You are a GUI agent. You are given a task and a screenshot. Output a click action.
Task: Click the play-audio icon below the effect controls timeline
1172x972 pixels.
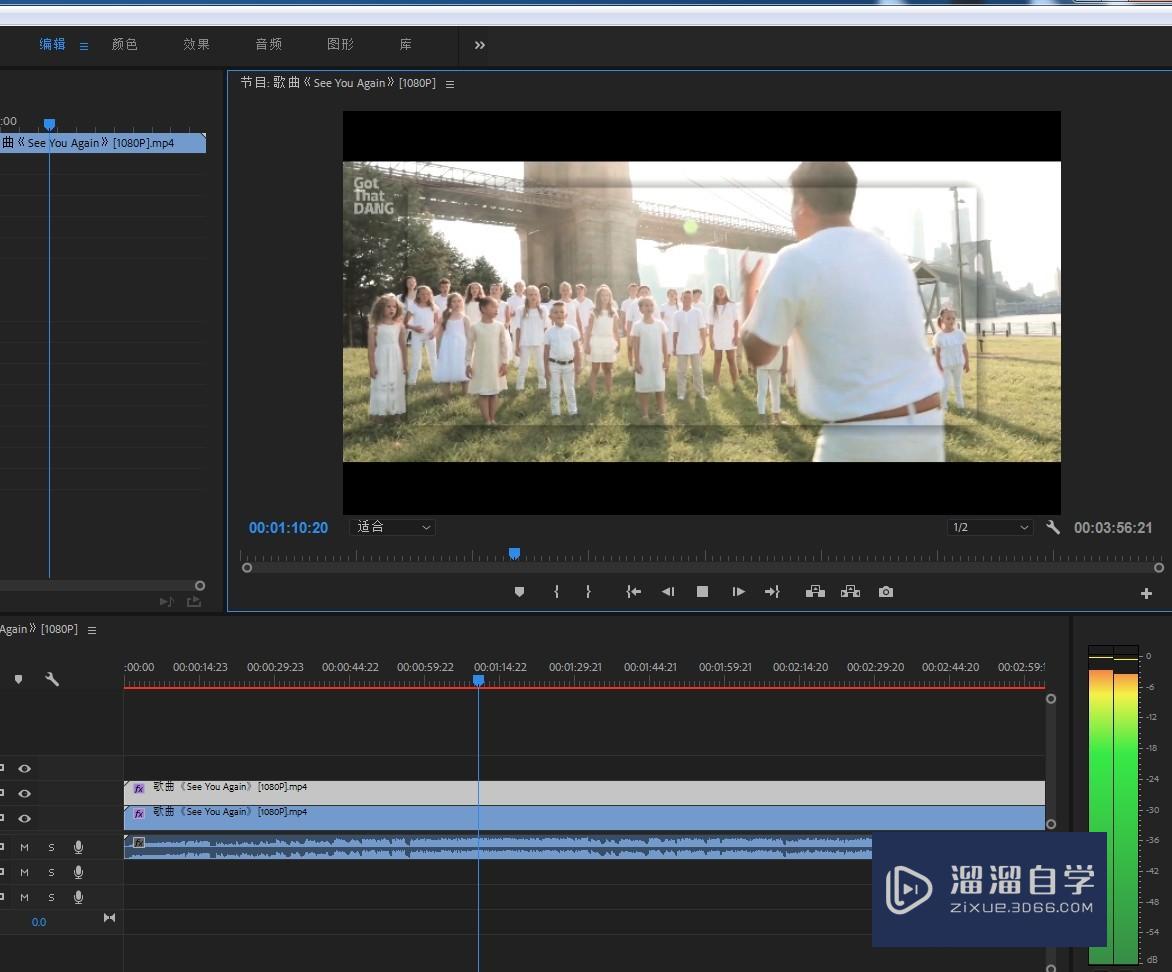167,602
